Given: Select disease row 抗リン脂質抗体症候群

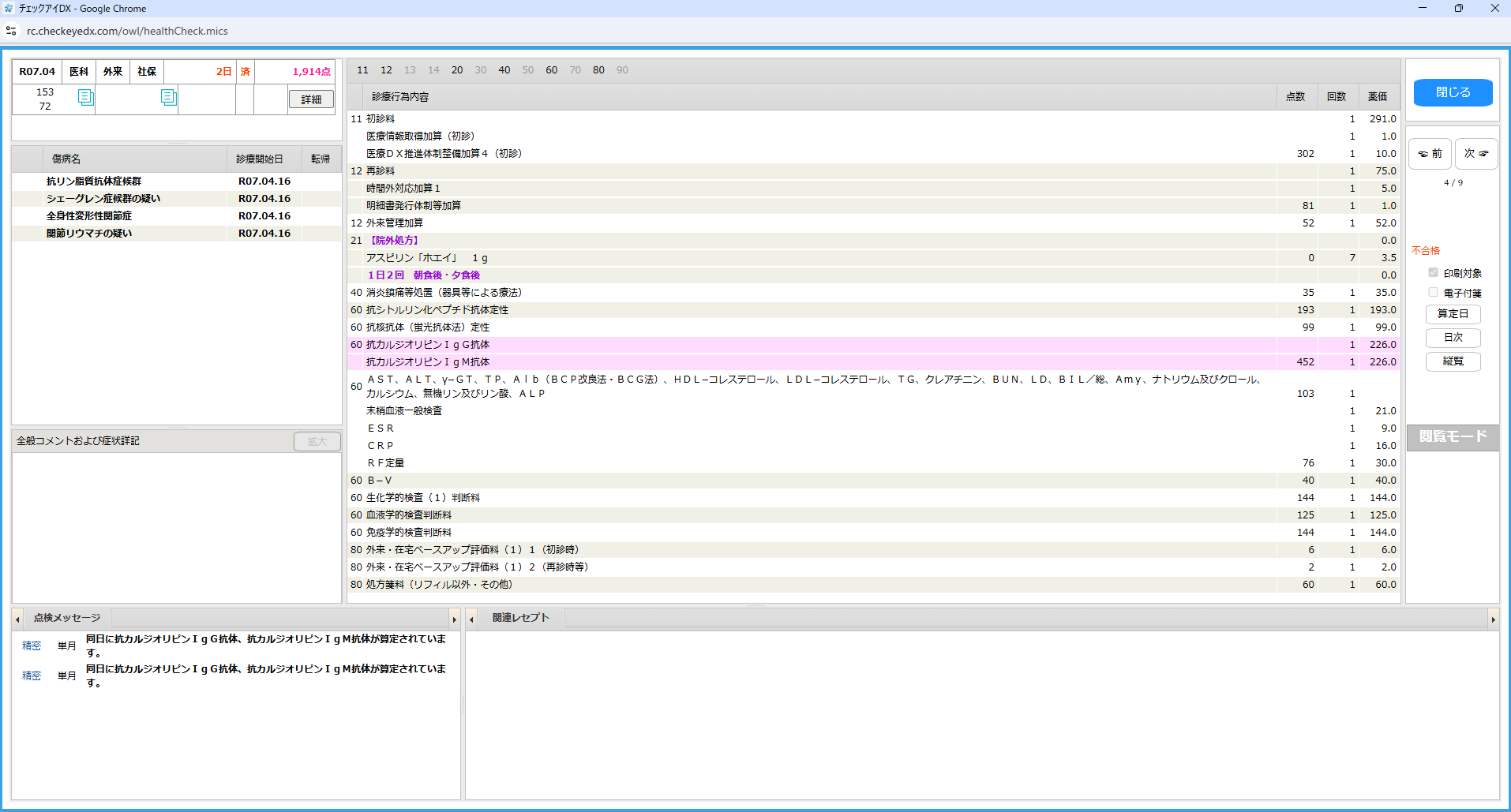Looking at the screenshot, I should 177,181.
